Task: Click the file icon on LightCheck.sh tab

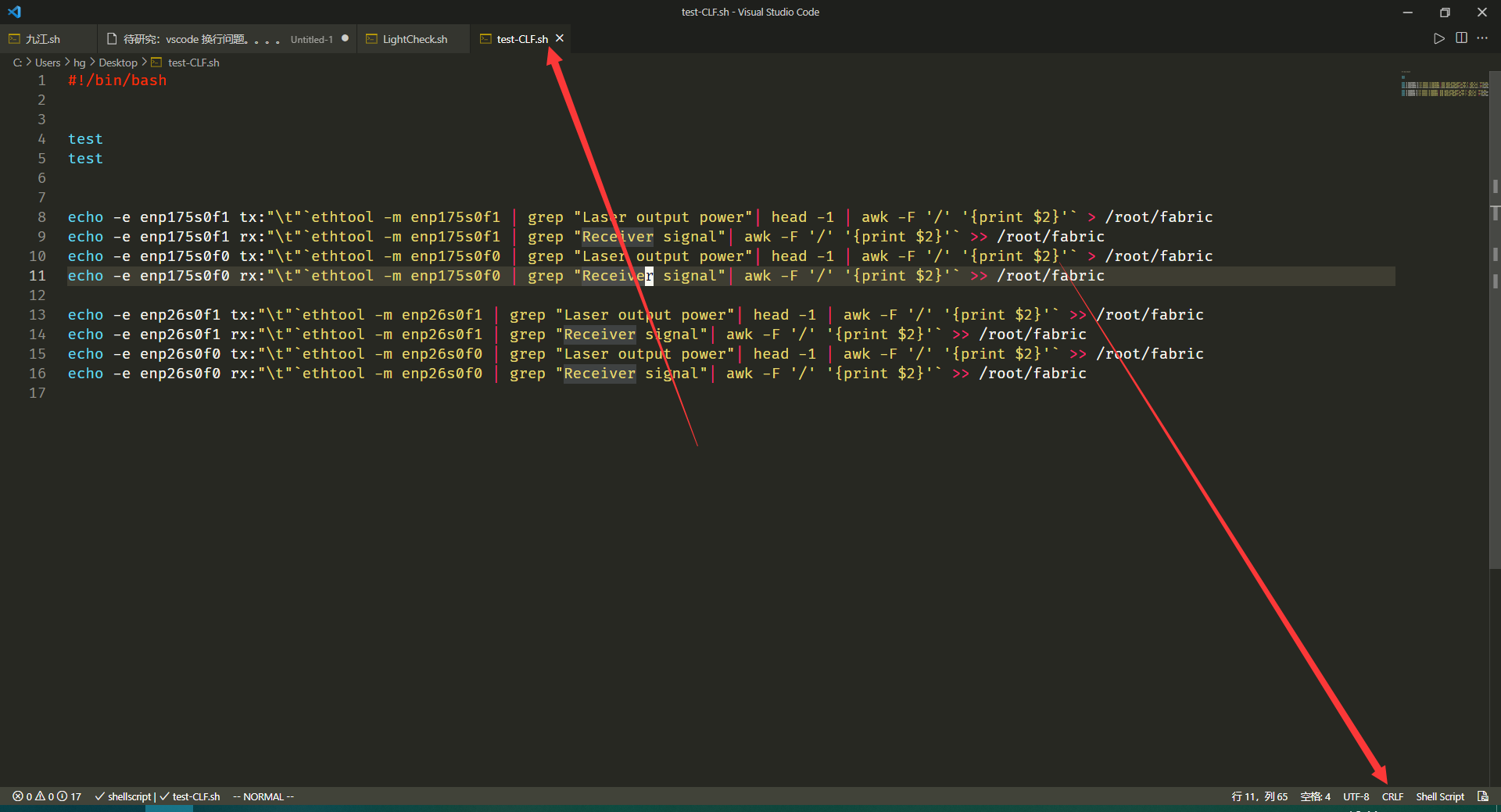Action: point(371,39)
